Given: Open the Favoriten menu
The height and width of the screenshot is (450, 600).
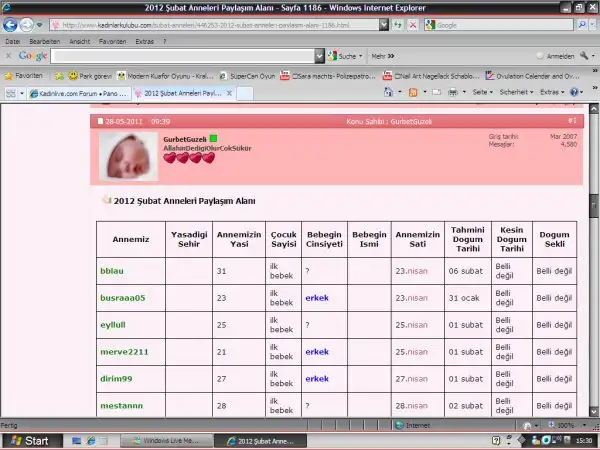Looking at the screenshot, I should click(112, 42).
